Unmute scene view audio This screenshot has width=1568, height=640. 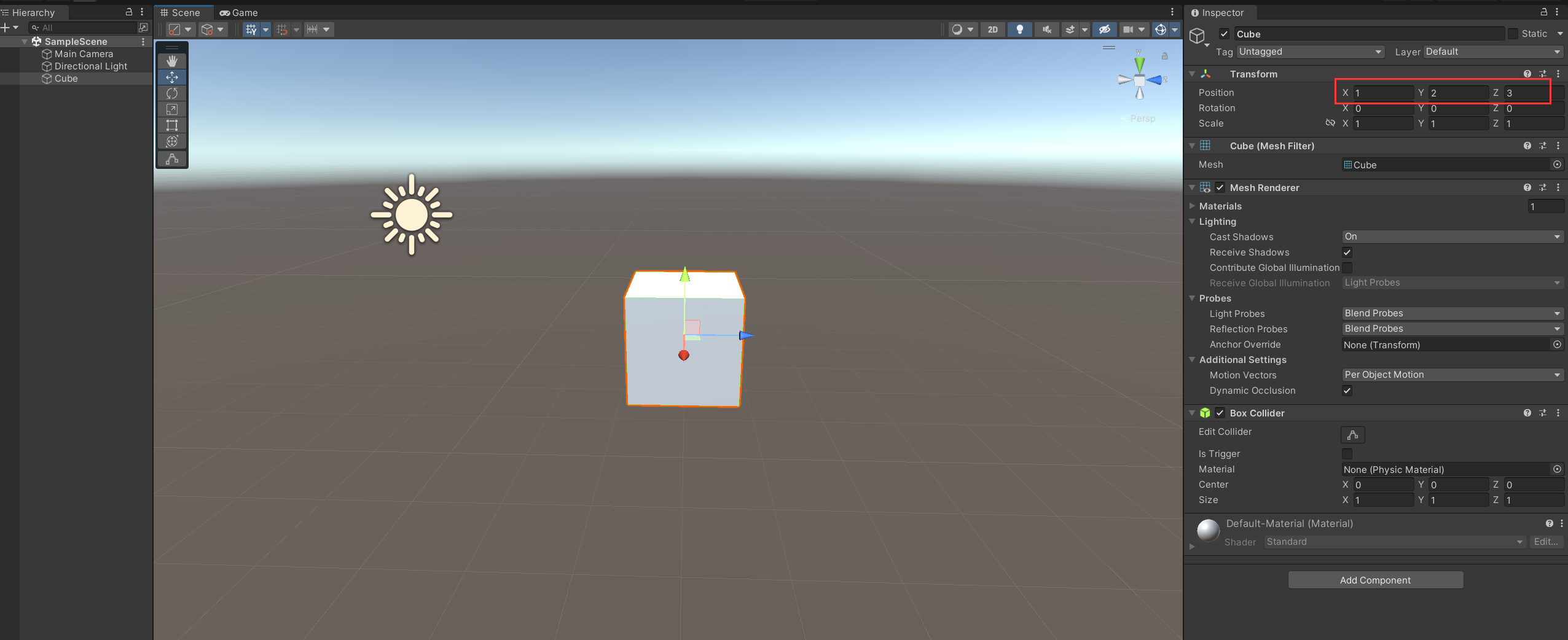click(x=1047, y=29)
